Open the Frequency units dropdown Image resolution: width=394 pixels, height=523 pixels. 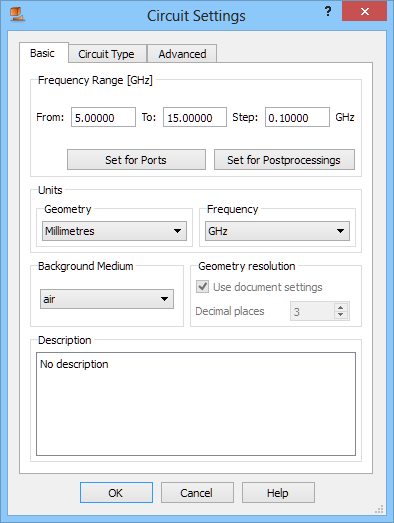pos(277,231)
